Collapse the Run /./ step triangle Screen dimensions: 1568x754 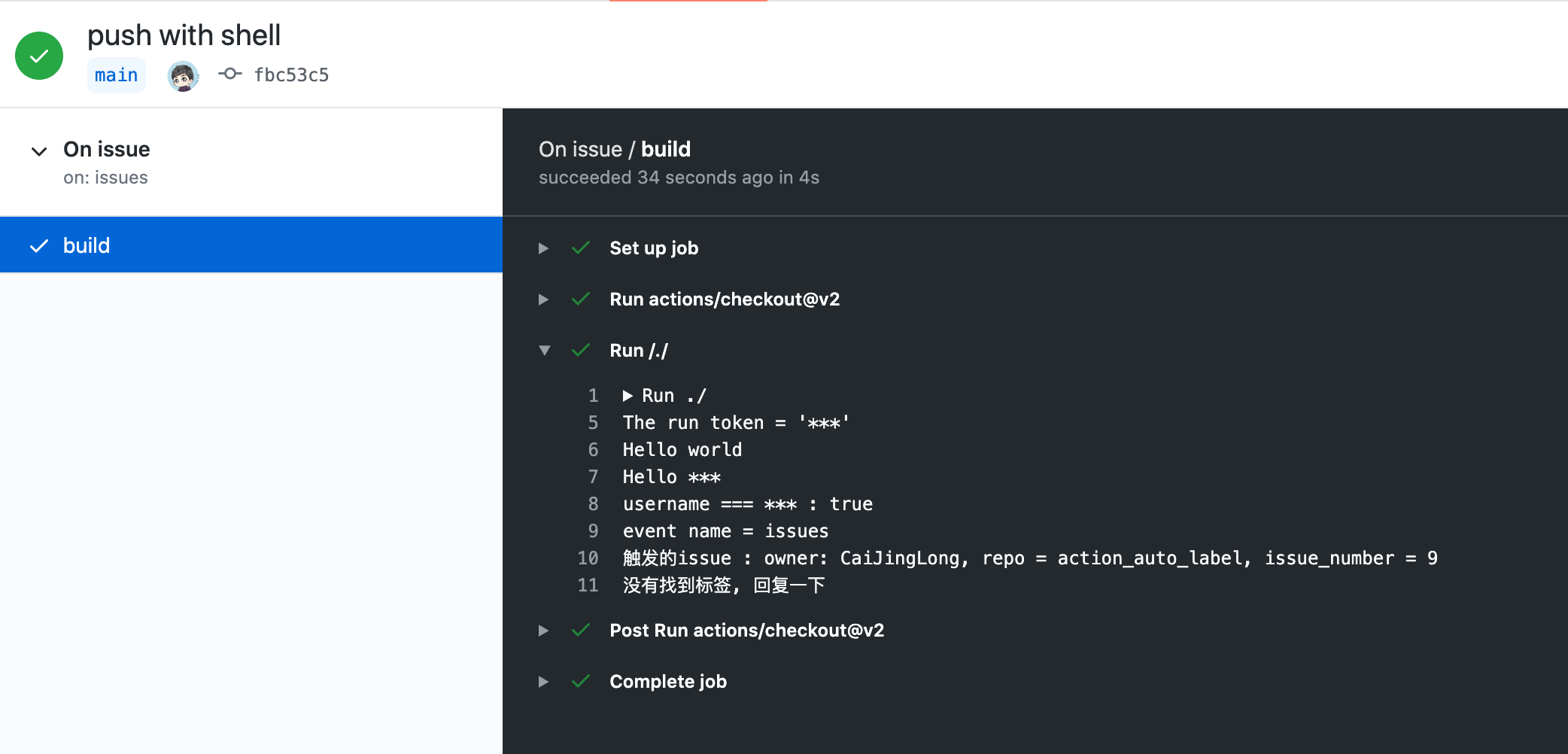click(x=545, y=351)
